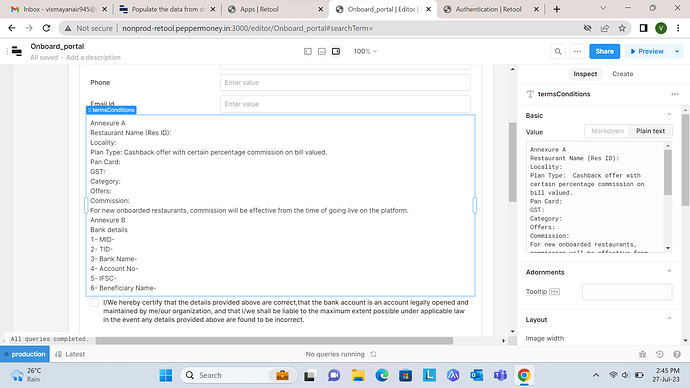
Task: Switch to the Create tab
Action: point(622,74)
